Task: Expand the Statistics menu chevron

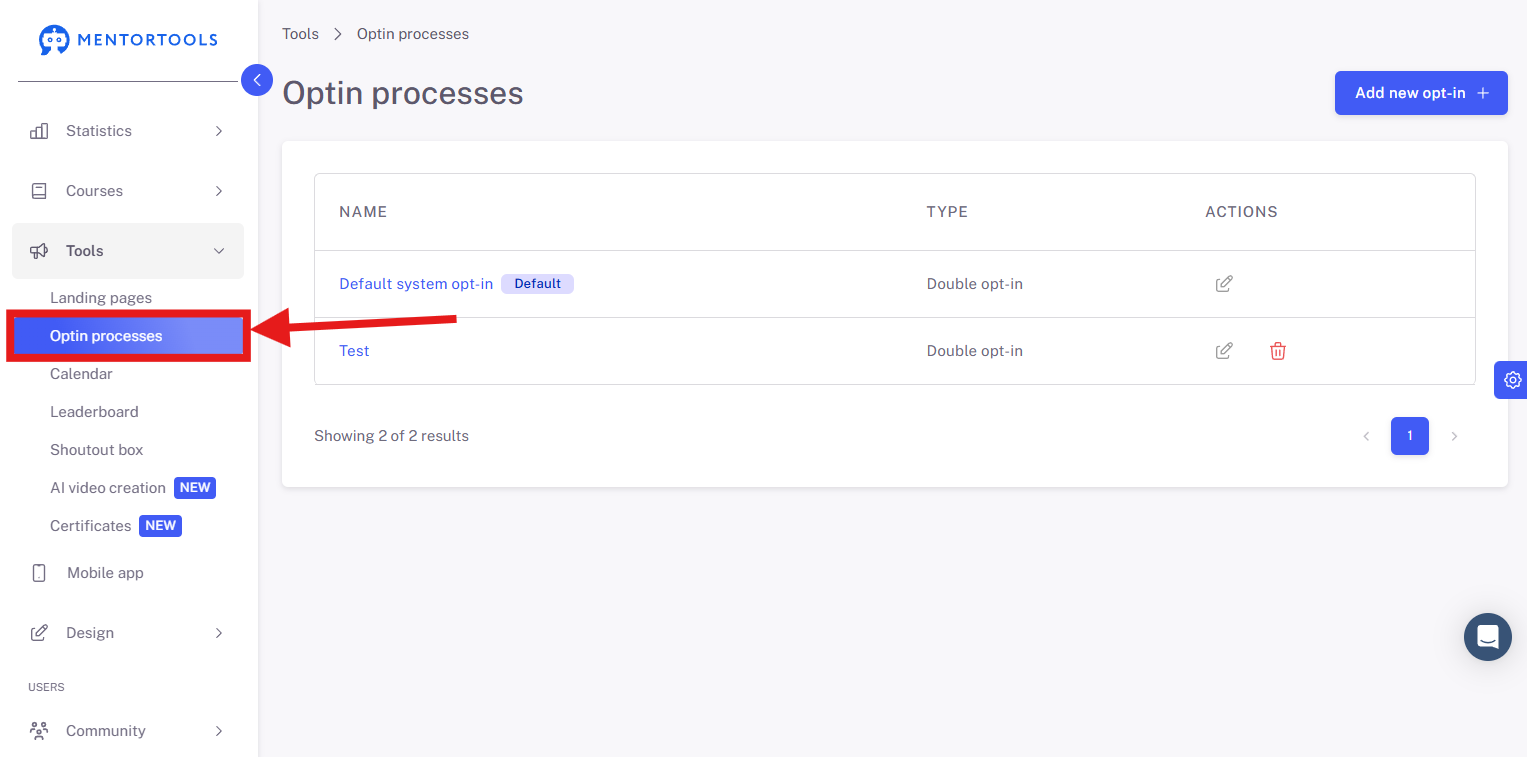Action: point(219,131)
